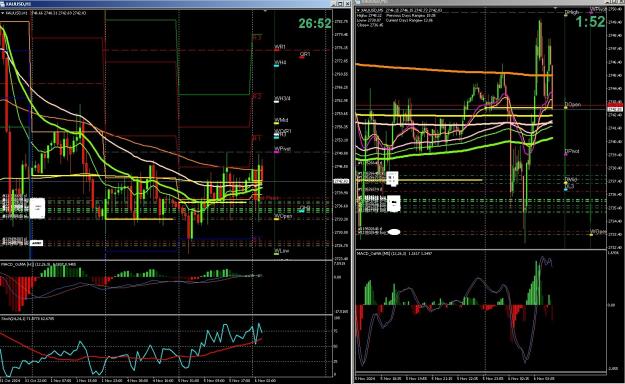Select the 26:52 candle timer on H1 chart
Viewport: 625px width, 384px height.
point(314,24)
